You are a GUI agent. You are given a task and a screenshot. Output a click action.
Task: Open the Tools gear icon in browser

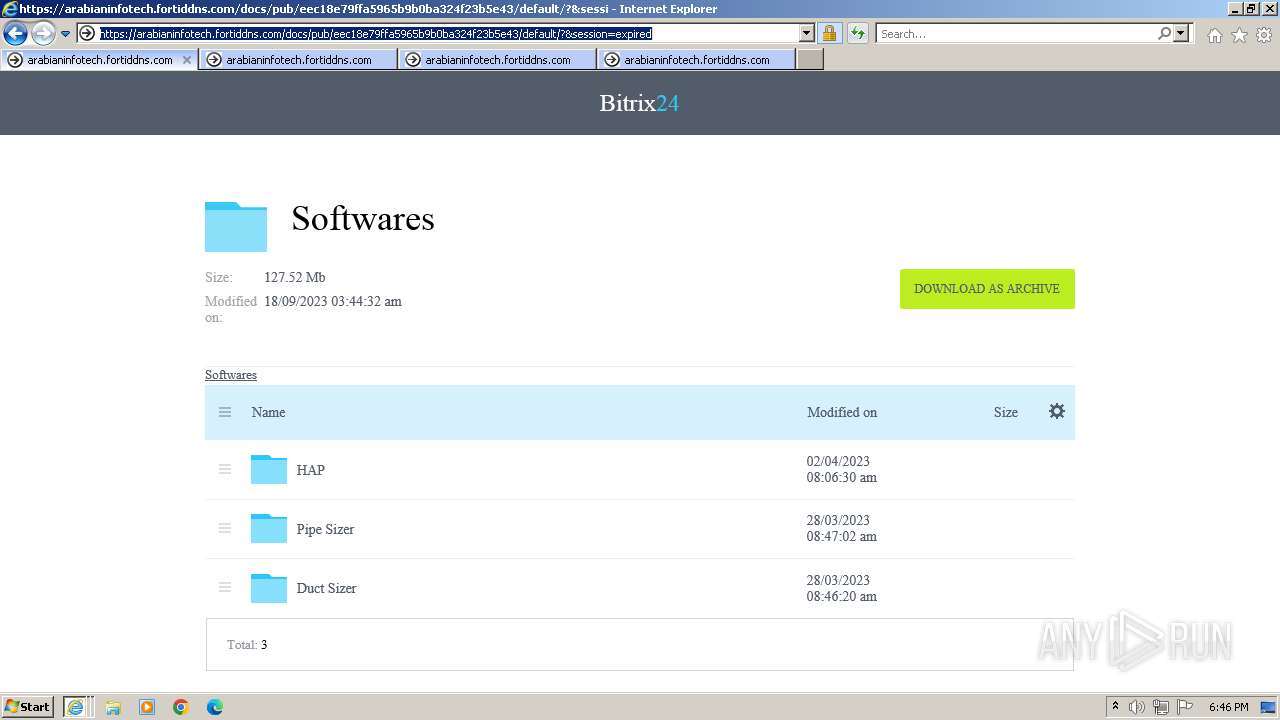pyautogui.click(x=1264, y=35)
